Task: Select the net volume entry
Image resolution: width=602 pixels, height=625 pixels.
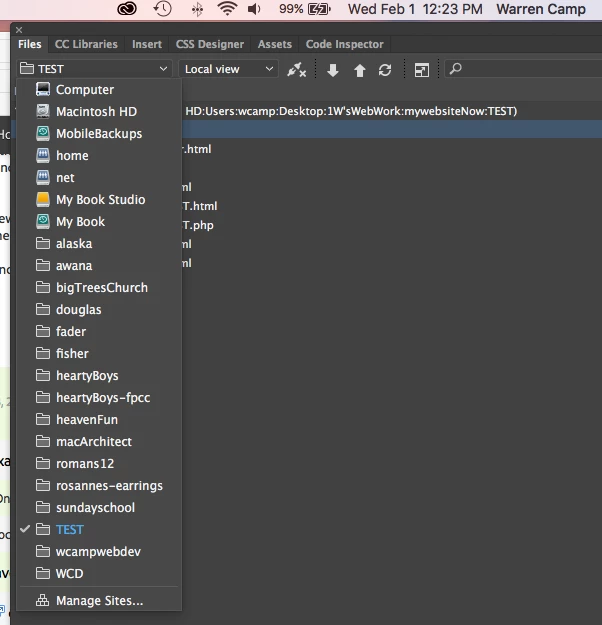Action: coord(99,177)
